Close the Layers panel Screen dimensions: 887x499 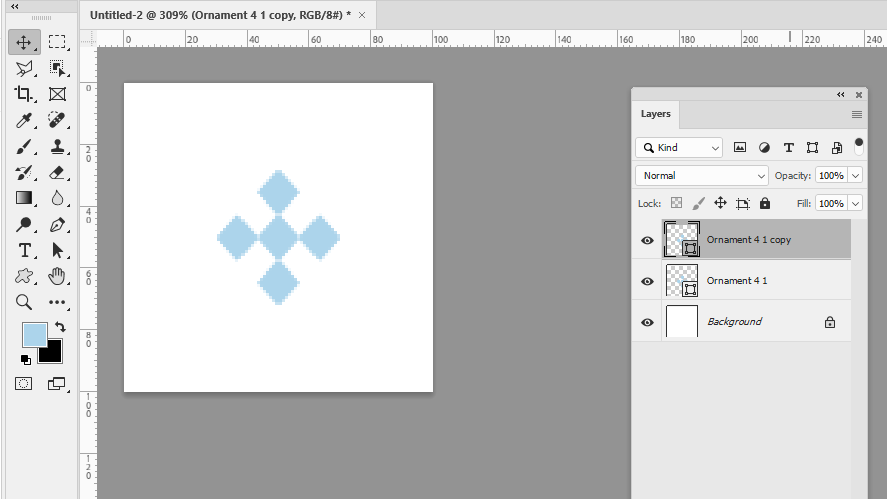tap(859, 94)
